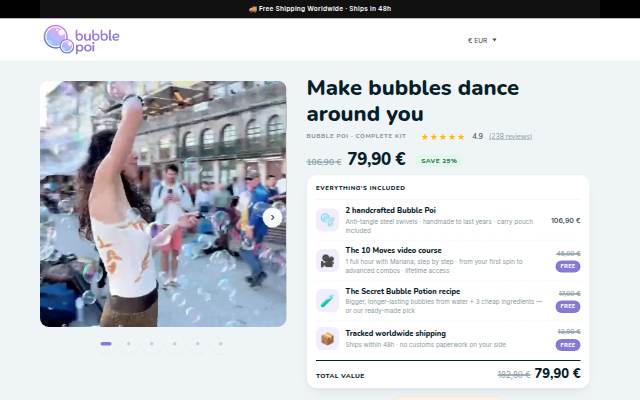Click the 106,90 € Bubble Poi item price
The height and width of the screenshot is (400, 640).
point(565,220)
